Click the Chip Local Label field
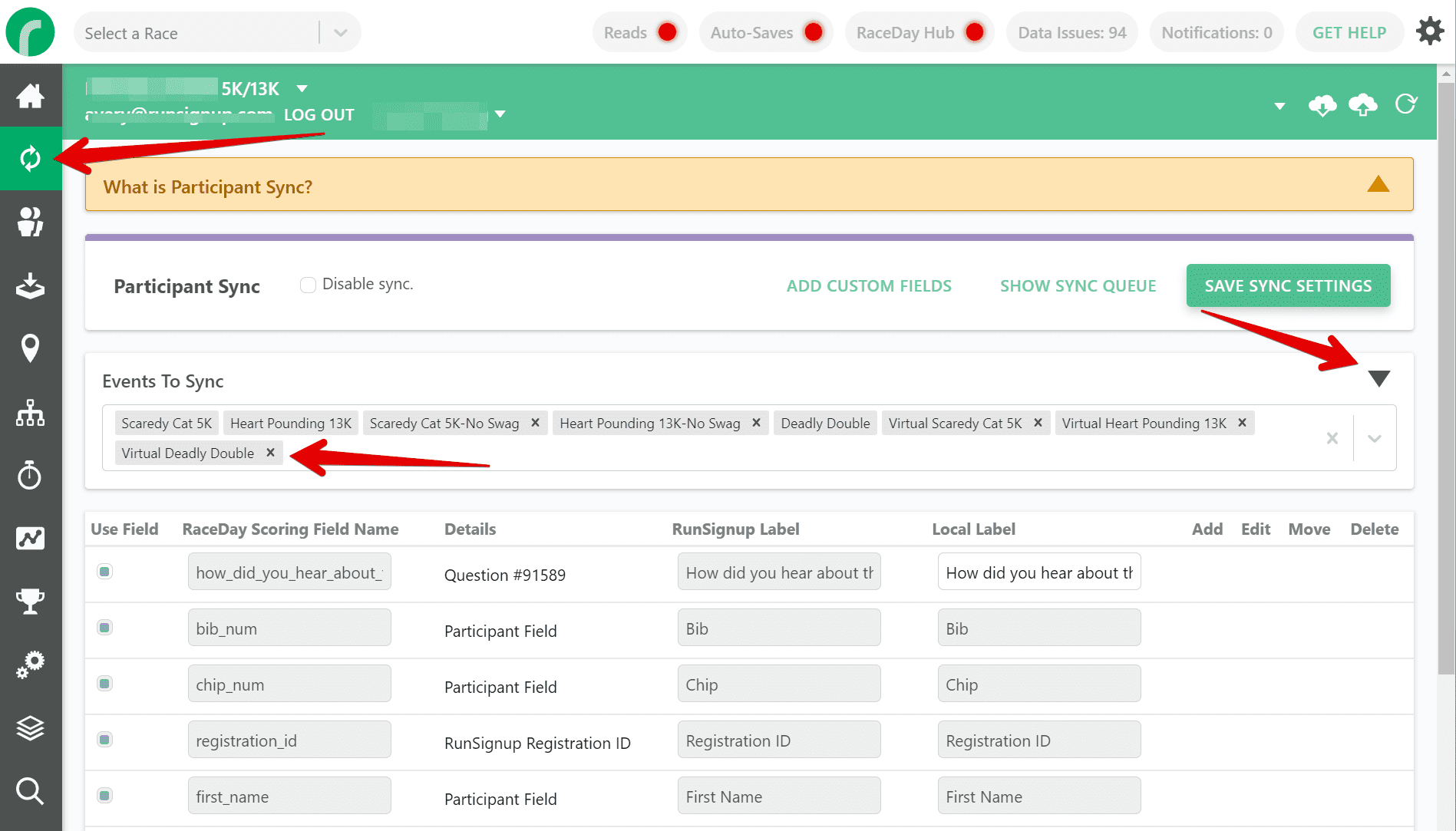This screenshot has height=831, width=1456. (1039, 684)
